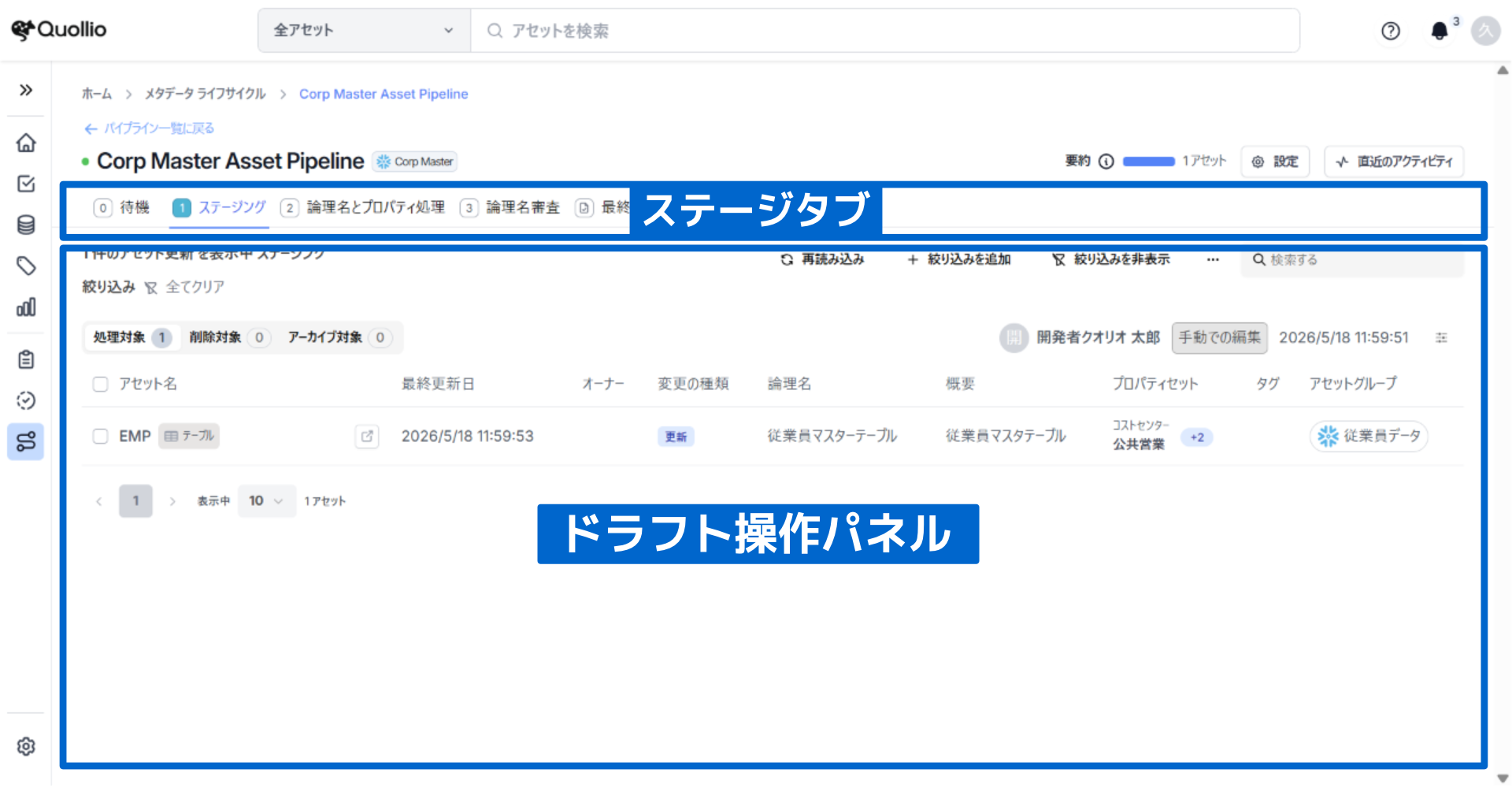Click the Quollio logo
This screenshot has height=788, width=1512.
point(59,30)
